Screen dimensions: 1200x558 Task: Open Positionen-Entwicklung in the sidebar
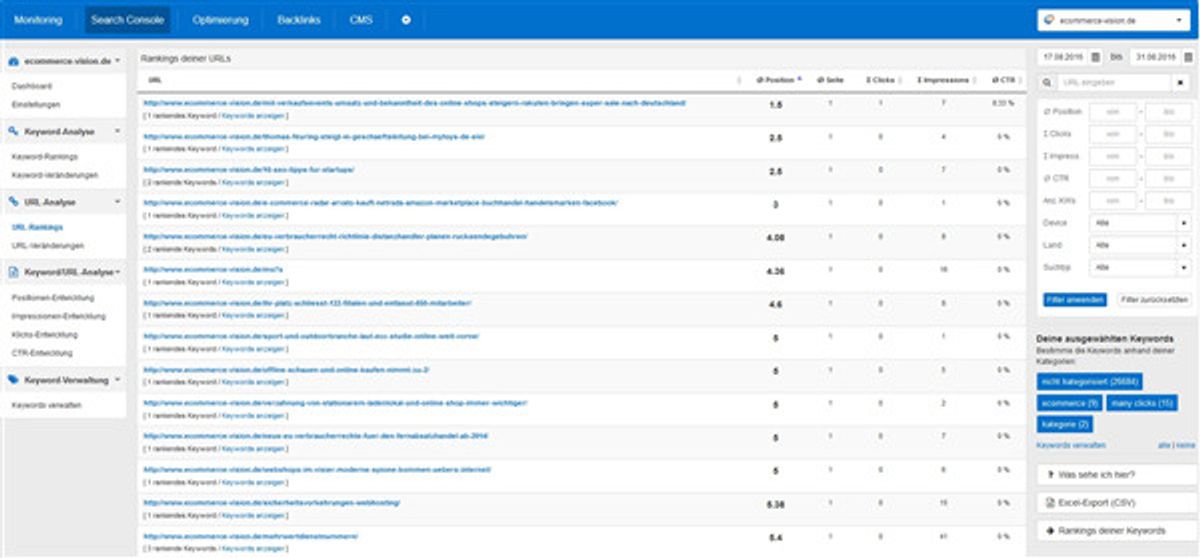coord(52,298)
